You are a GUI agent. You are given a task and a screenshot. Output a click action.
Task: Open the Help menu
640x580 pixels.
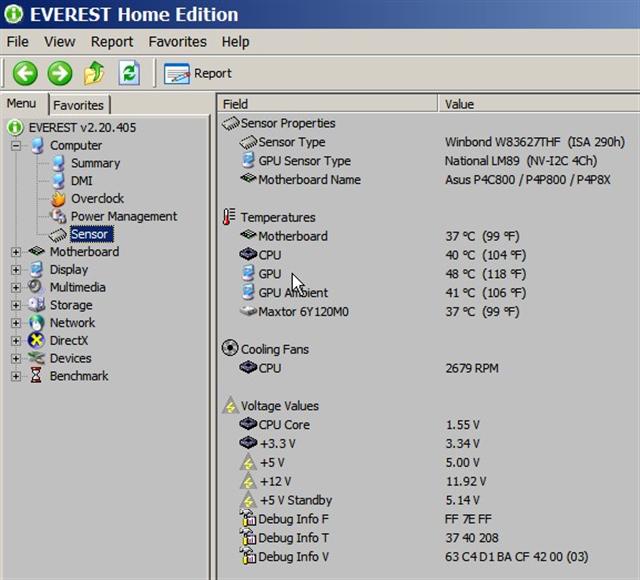pyautogui.click(x=236, y=42)
